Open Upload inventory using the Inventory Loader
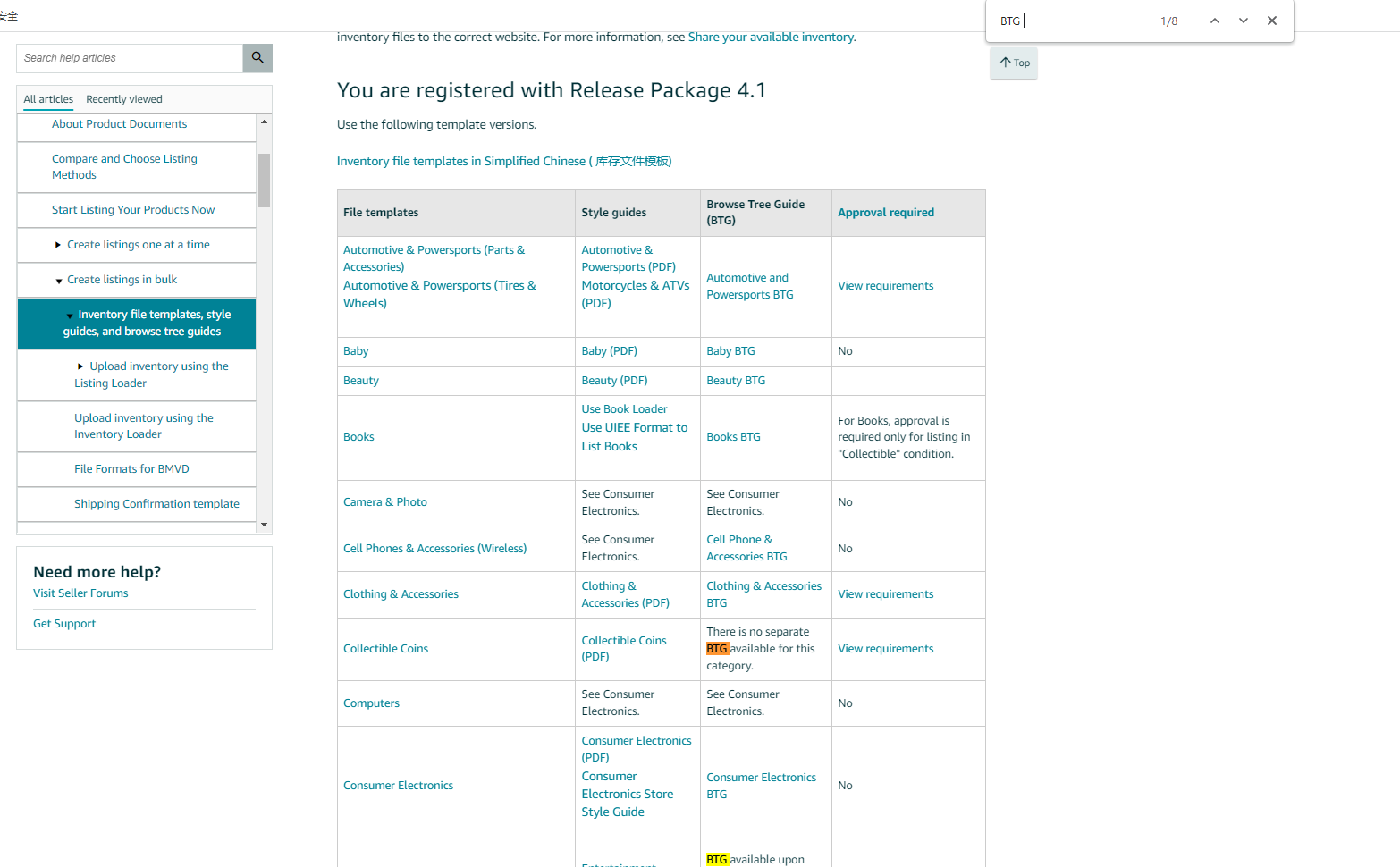 (x=144, y=426)
